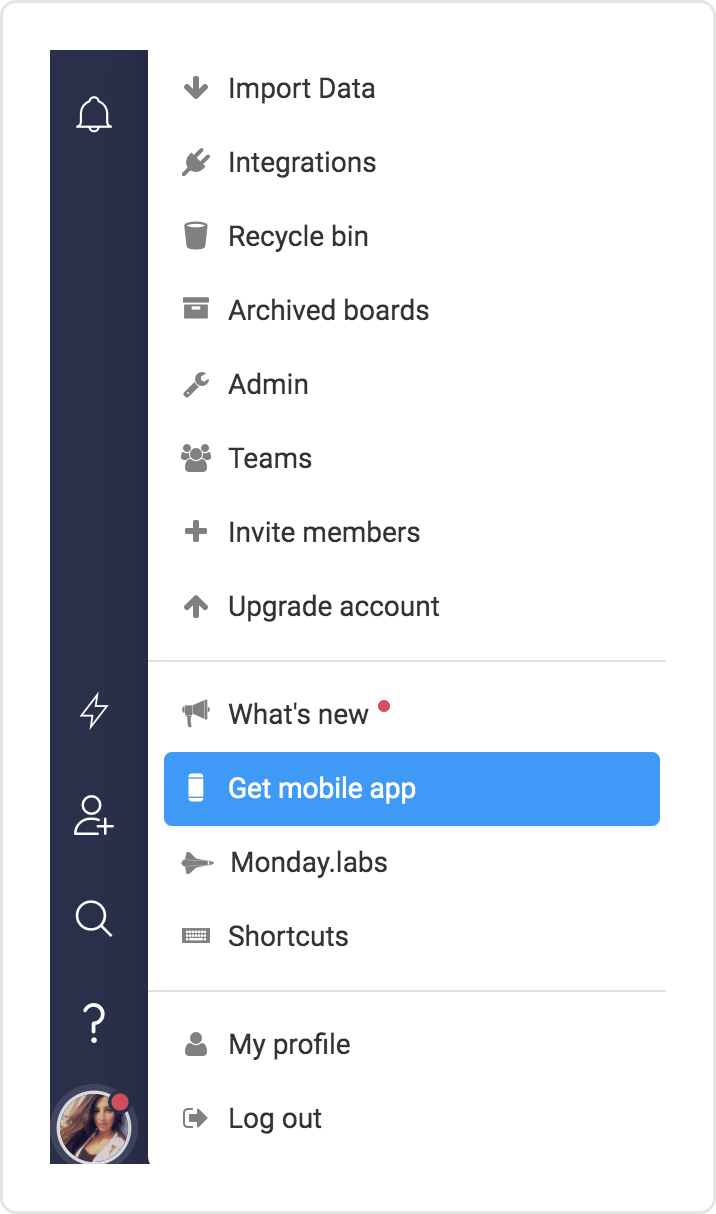Click the trash icon beside Recycle bin
Viewport: 716px width, 1214px height.
tap(196, 236)
